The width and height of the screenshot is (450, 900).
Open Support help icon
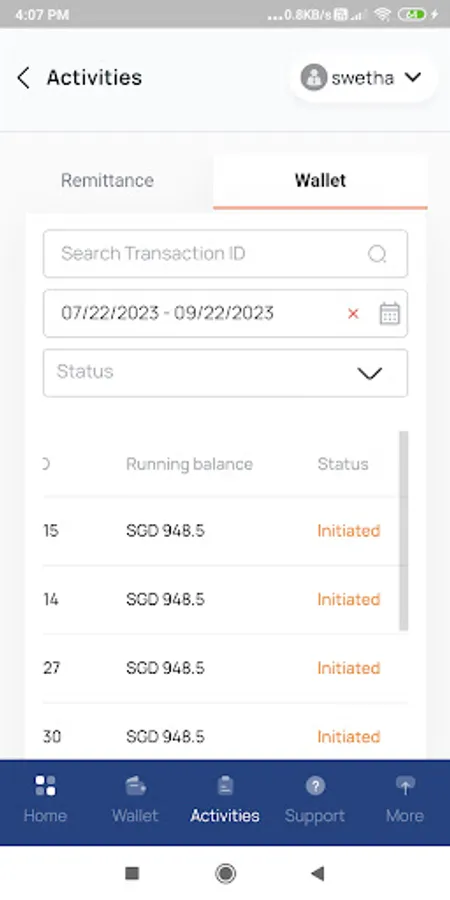315,785
